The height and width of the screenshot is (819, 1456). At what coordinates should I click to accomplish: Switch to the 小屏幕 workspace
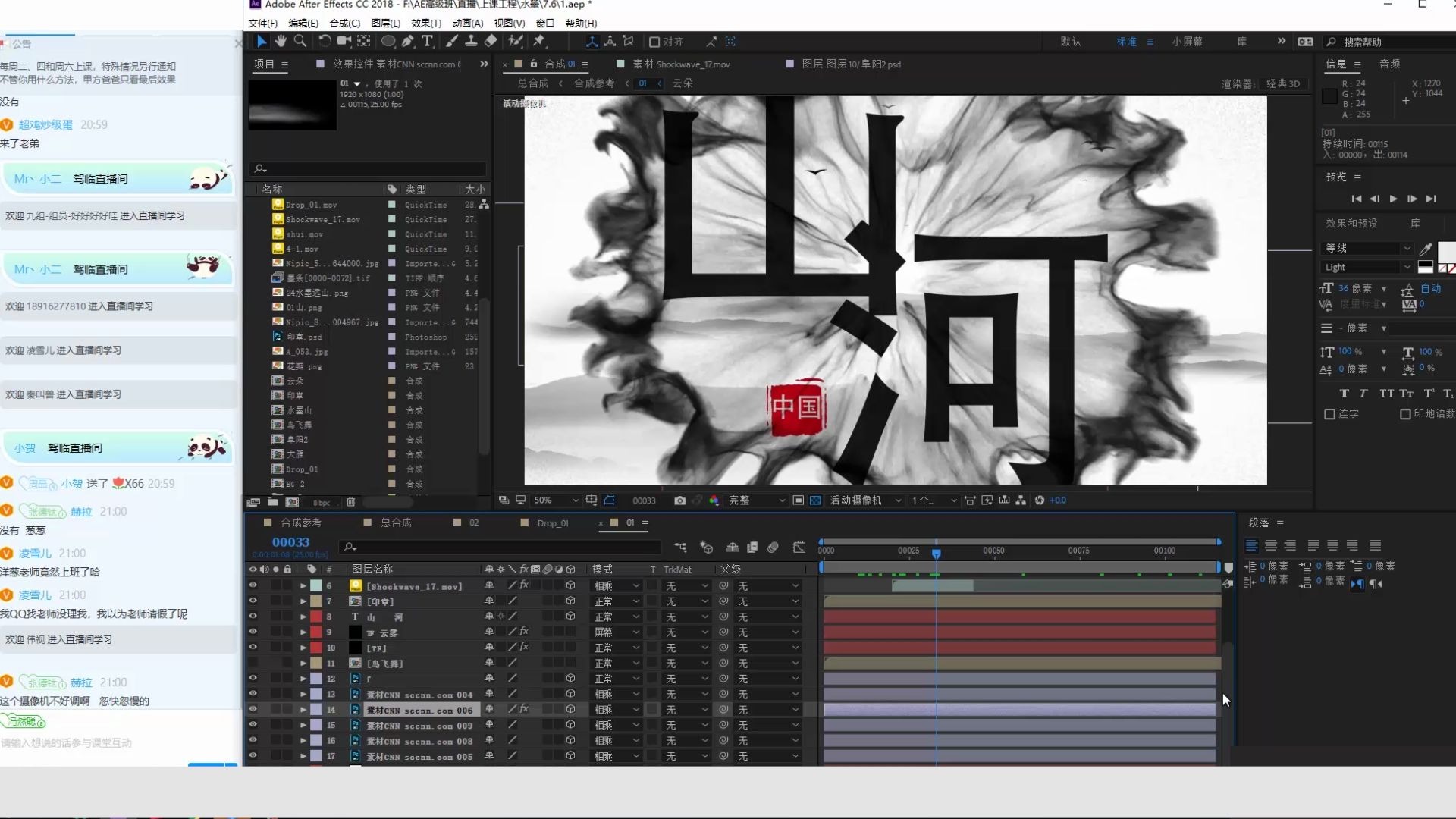pyautogui.click(x=1187, y=42)
